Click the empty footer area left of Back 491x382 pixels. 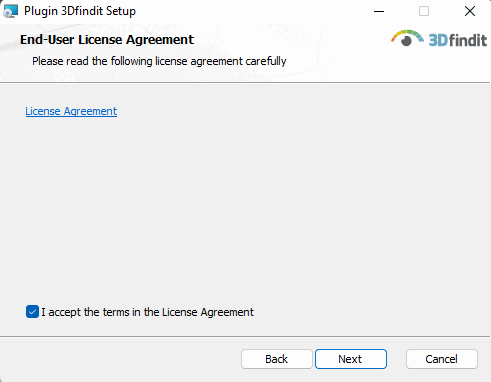click(x=120, y=359)
